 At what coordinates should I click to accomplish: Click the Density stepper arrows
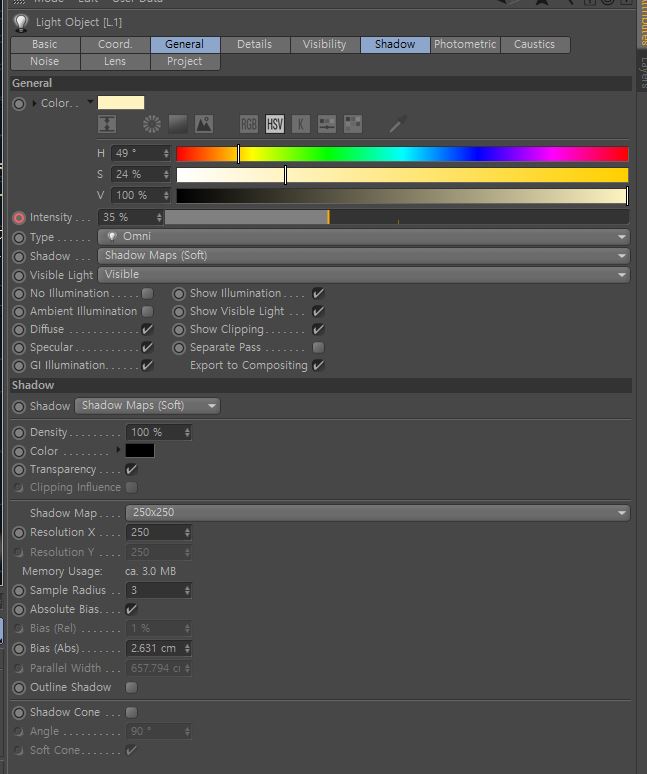(188, 432)
